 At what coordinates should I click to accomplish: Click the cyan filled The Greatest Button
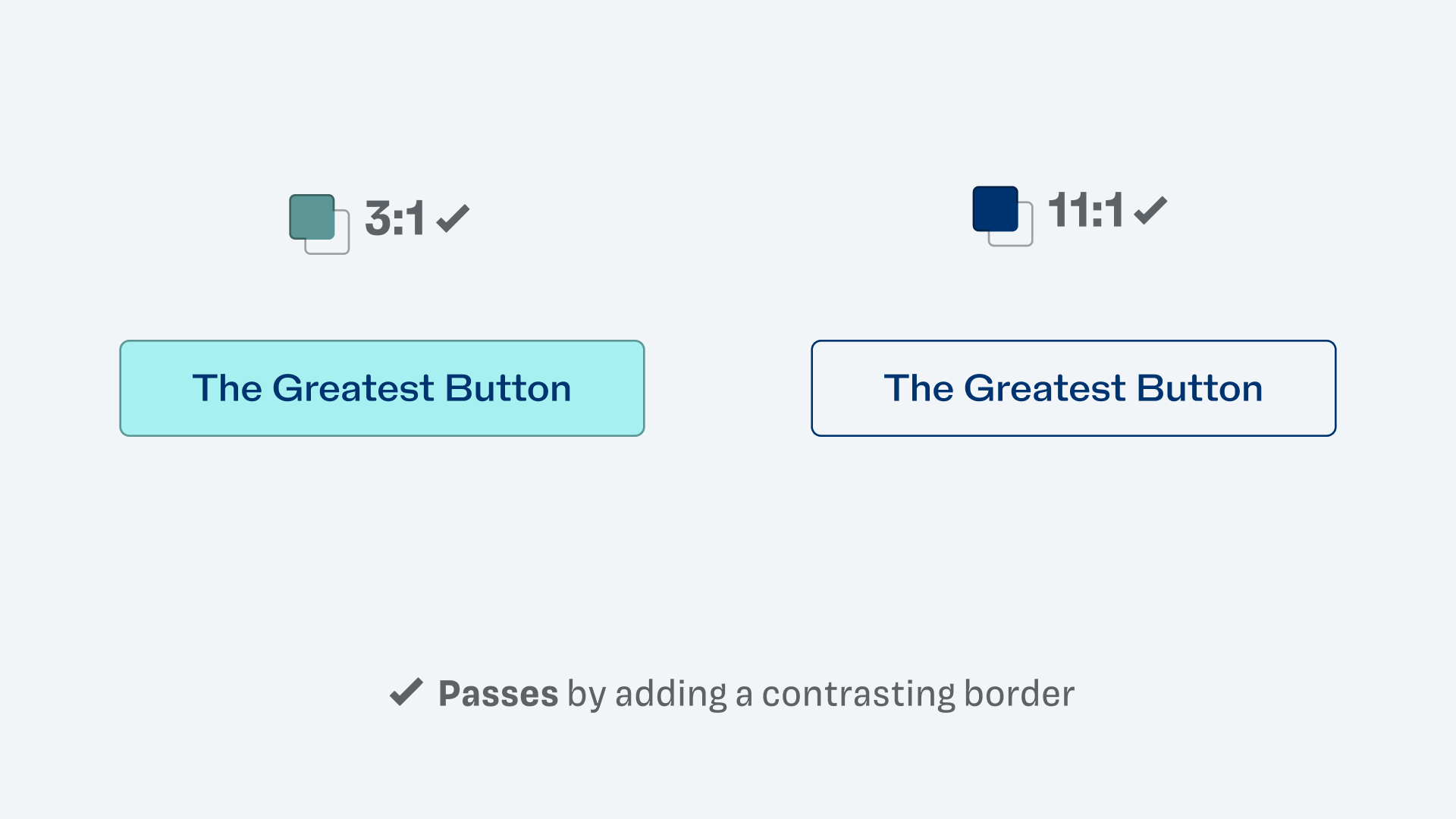pos(382,388)
